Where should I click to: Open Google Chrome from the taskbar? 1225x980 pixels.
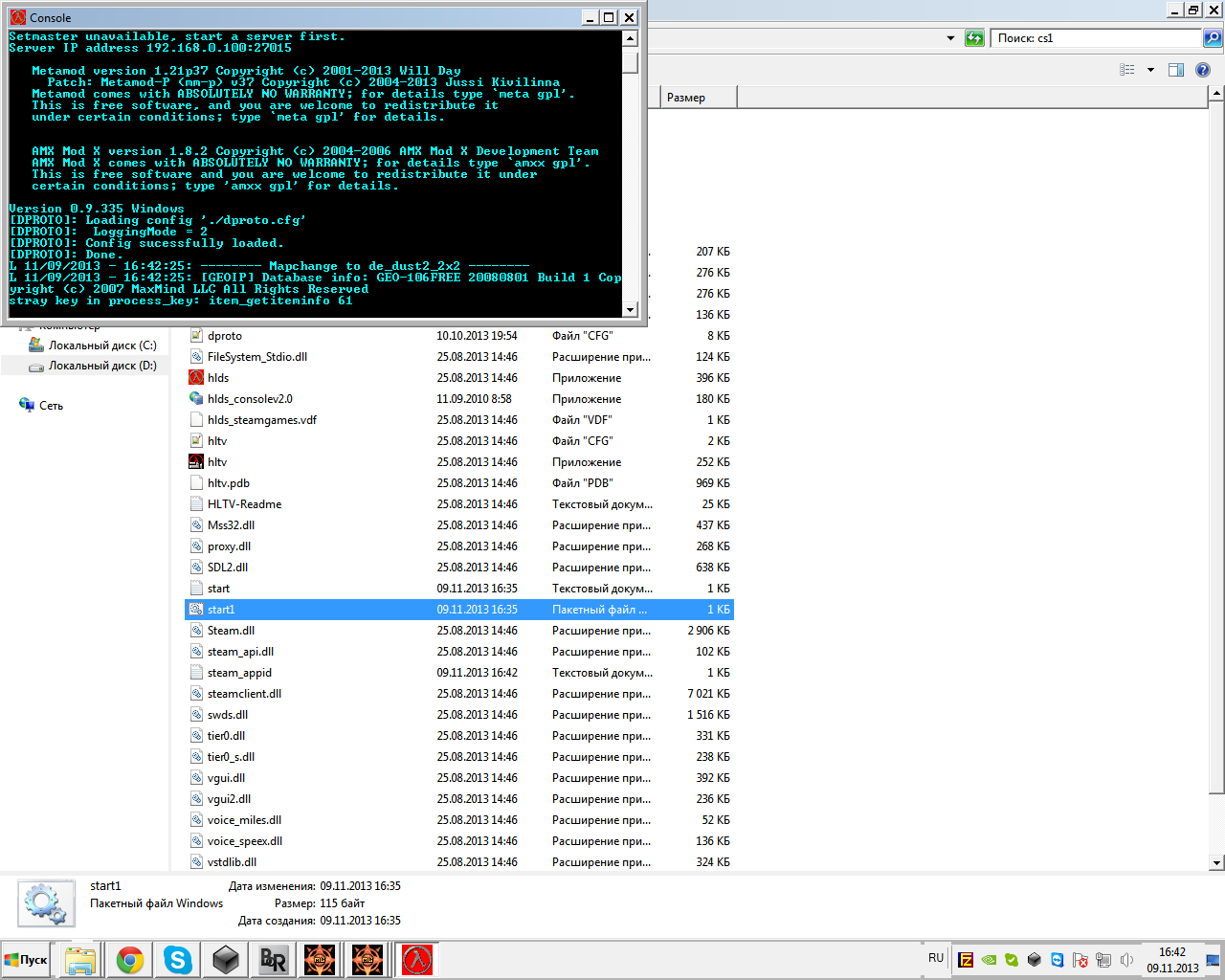[130, 960]
